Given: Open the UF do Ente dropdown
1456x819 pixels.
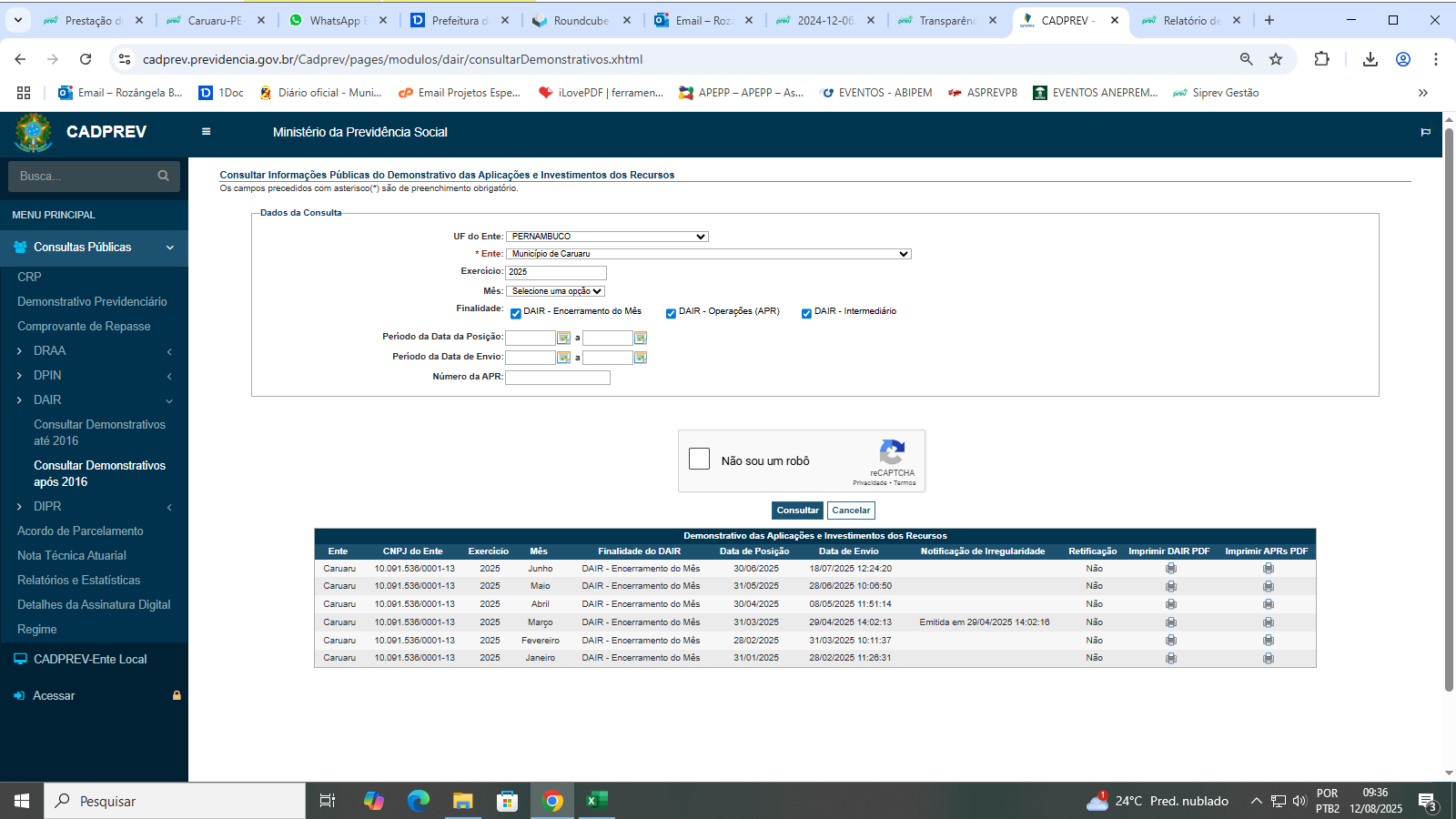Looking at the screenshot, I should coord(607,237).
